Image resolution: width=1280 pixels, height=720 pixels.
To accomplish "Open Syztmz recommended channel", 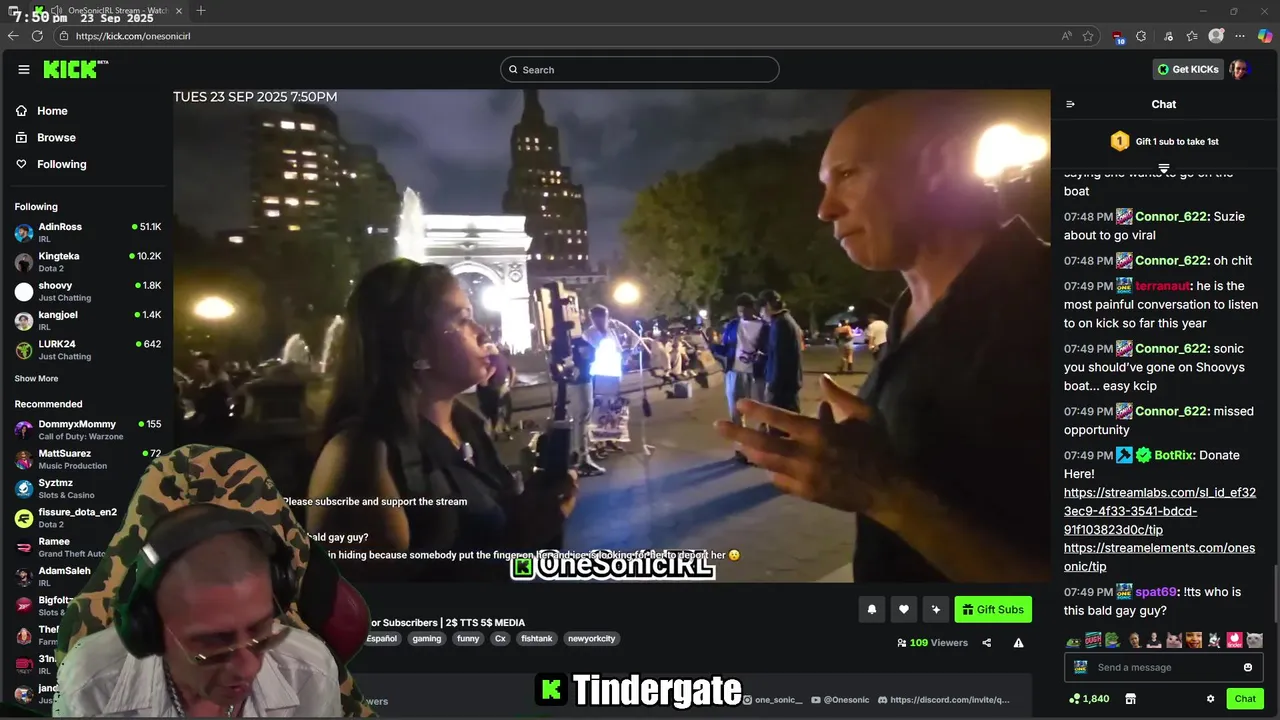I will (88, 489).
